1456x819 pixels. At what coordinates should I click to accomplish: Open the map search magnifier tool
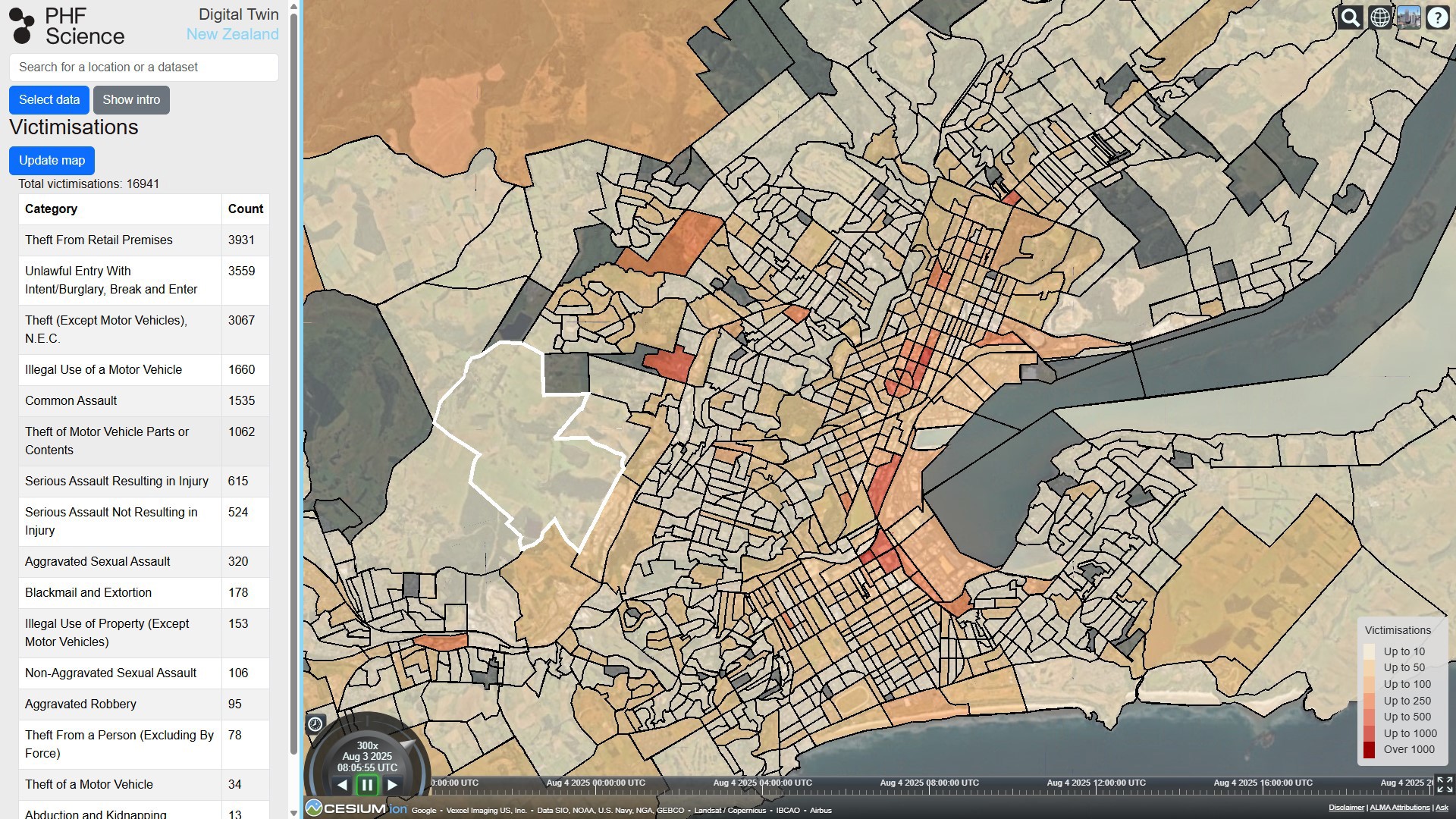[1350, 17]
